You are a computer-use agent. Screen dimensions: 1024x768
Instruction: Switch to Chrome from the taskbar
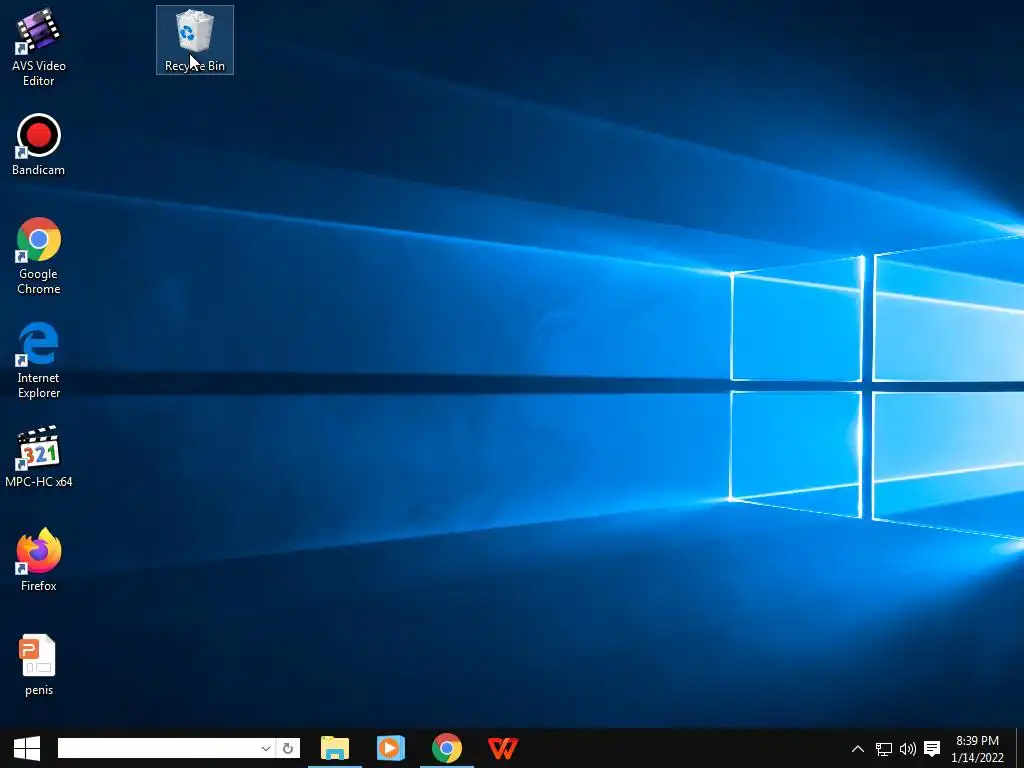pos(447,748)
